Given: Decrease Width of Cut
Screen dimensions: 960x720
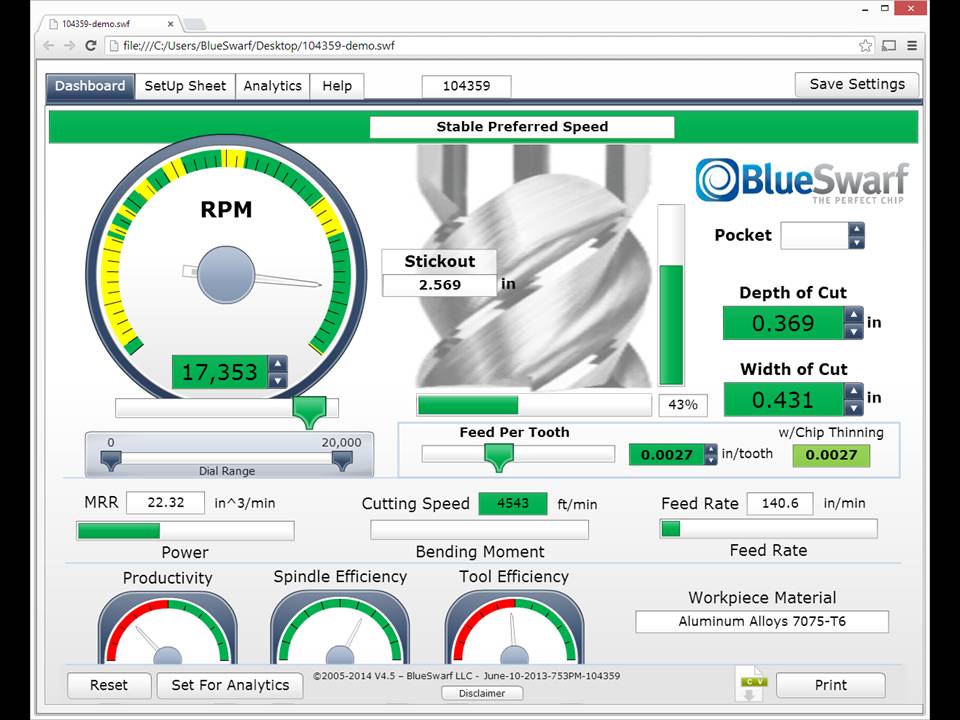Looking at the screenshot, I should [x=853, y=408].
